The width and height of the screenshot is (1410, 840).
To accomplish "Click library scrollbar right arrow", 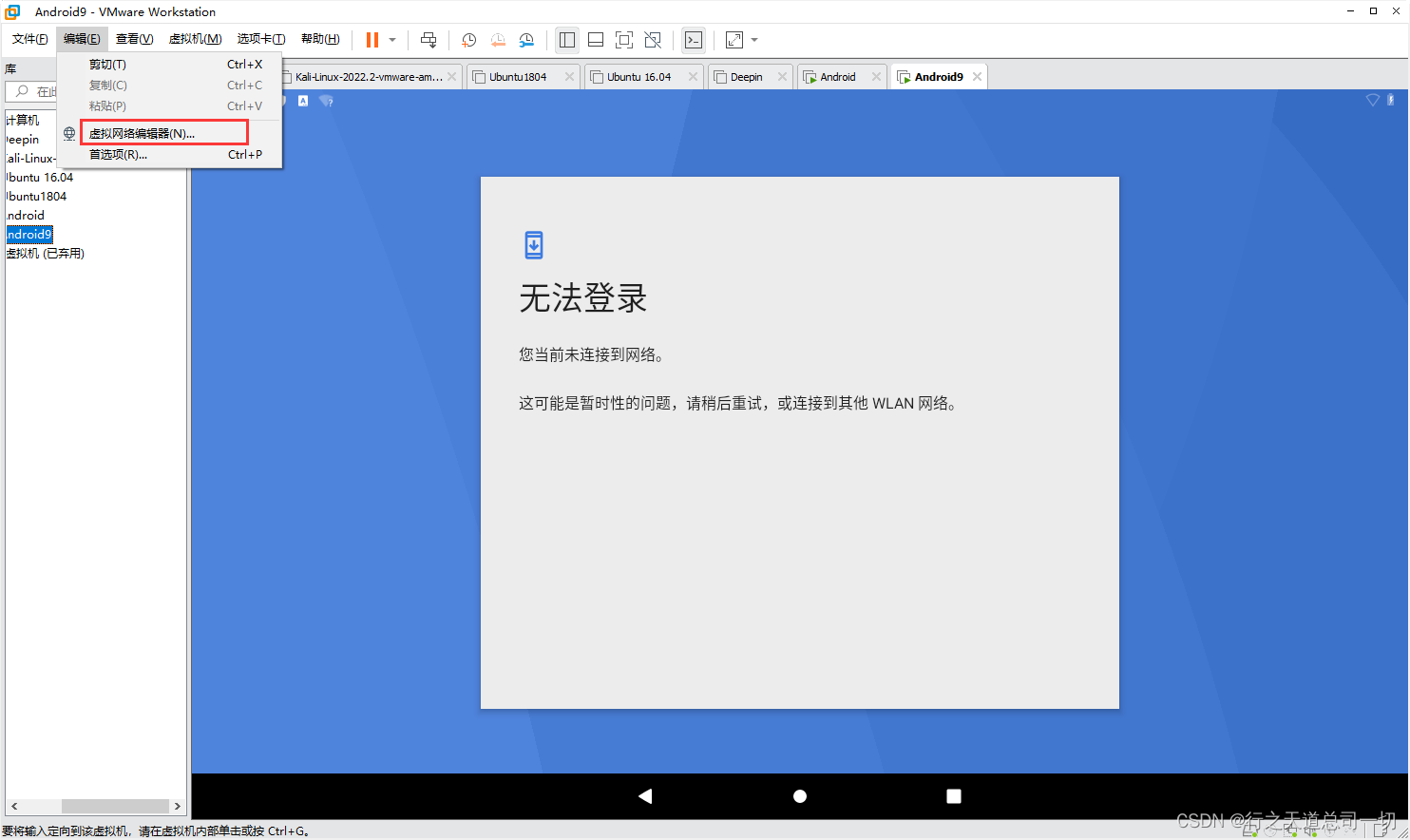I will coord(178,806).
